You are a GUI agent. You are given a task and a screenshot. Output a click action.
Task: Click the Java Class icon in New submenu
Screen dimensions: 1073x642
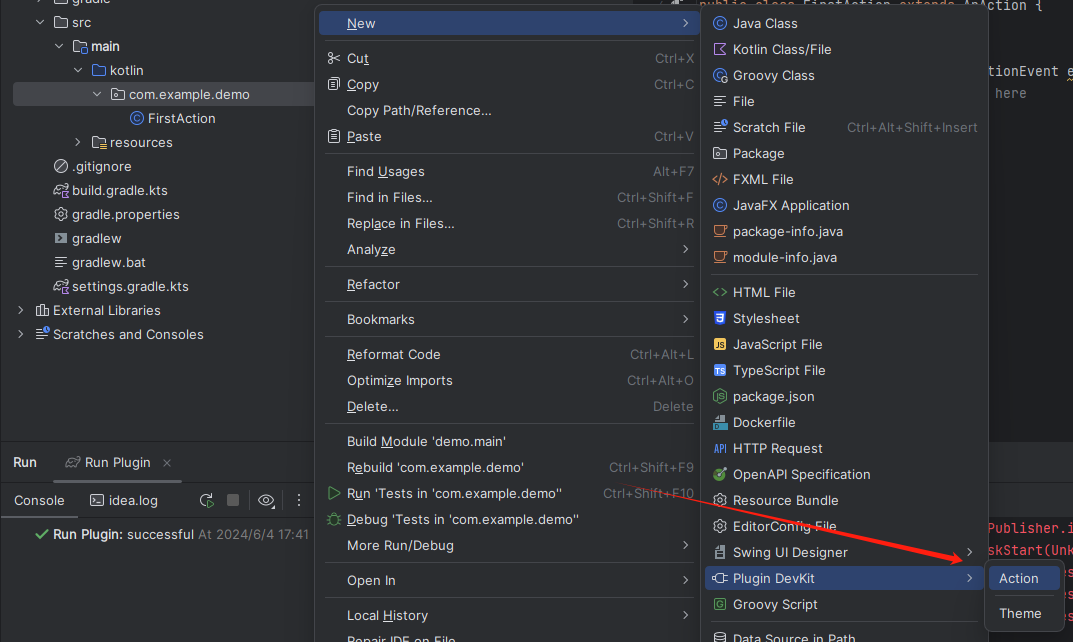coord(719,23)
